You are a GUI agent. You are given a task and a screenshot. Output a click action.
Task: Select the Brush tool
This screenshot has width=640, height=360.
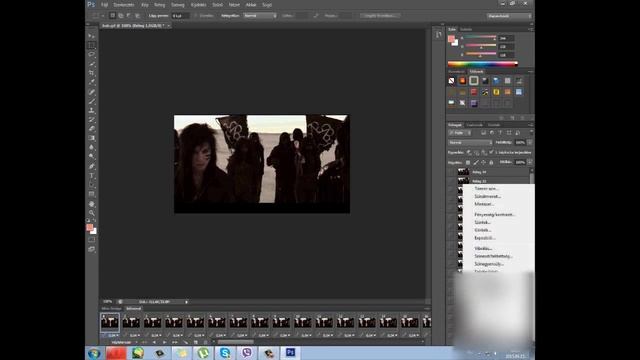pyautogui.click(x=91, y=101)
